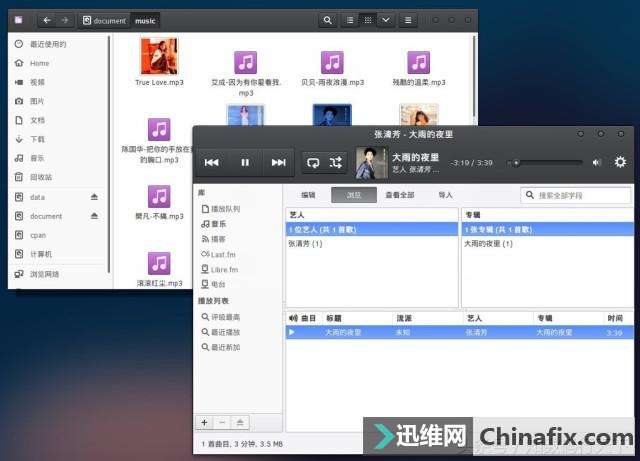Mute the player volume icon
Viewport: 640px width, 461px height.
(597, 162)
